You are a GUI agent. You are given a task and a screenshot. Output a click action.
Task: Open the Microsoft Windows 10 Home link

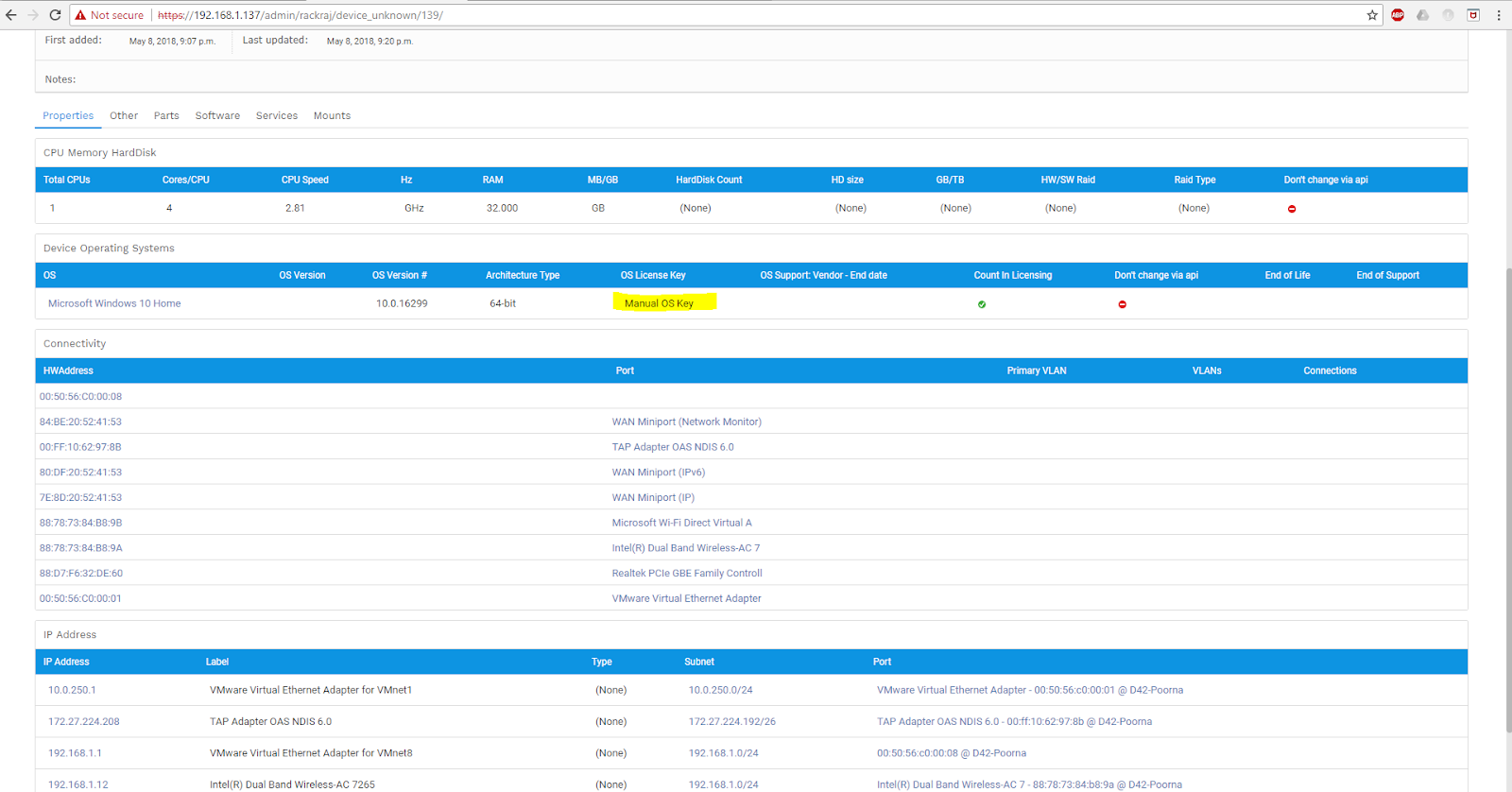tap(114, 303)
